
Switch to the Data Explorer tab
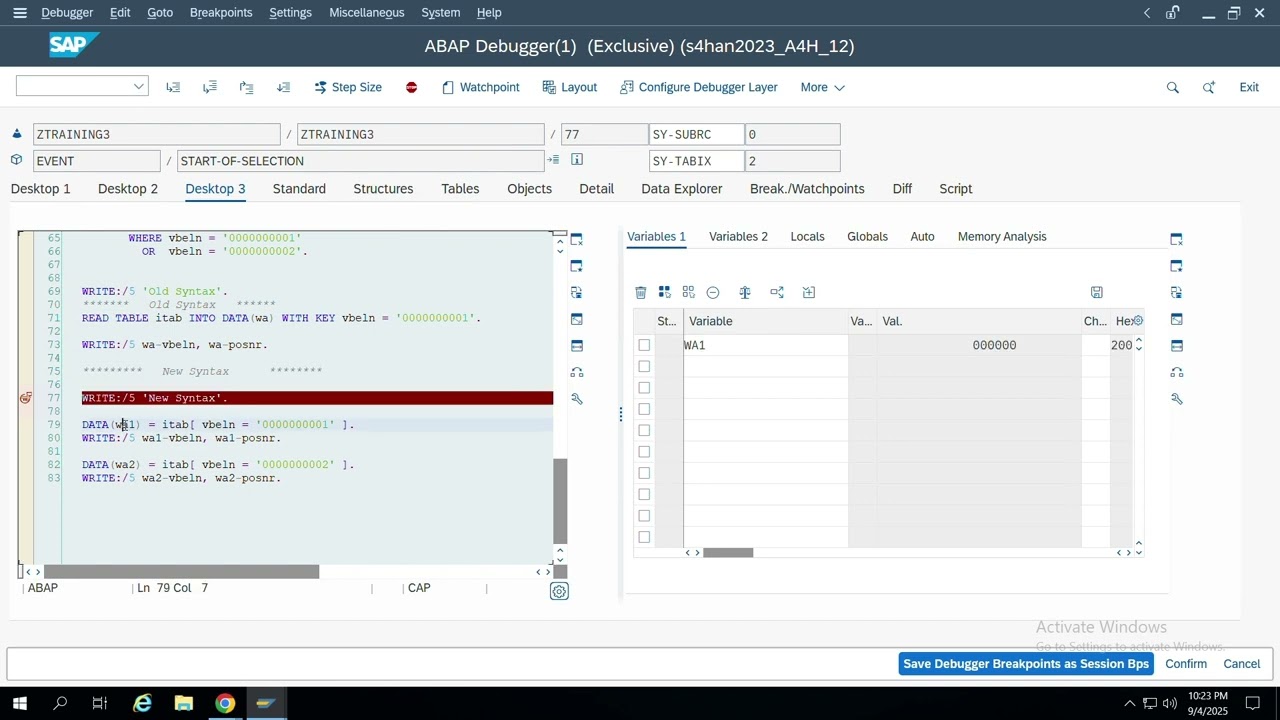(x=682, y=188)
